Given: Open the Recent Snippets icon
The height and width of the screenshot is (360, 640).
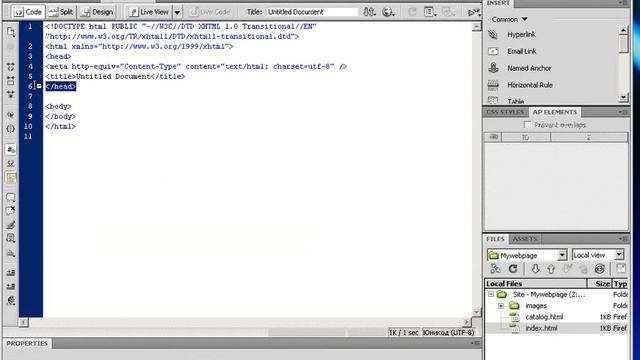Looking at the screenshot, I should (11, 238).
